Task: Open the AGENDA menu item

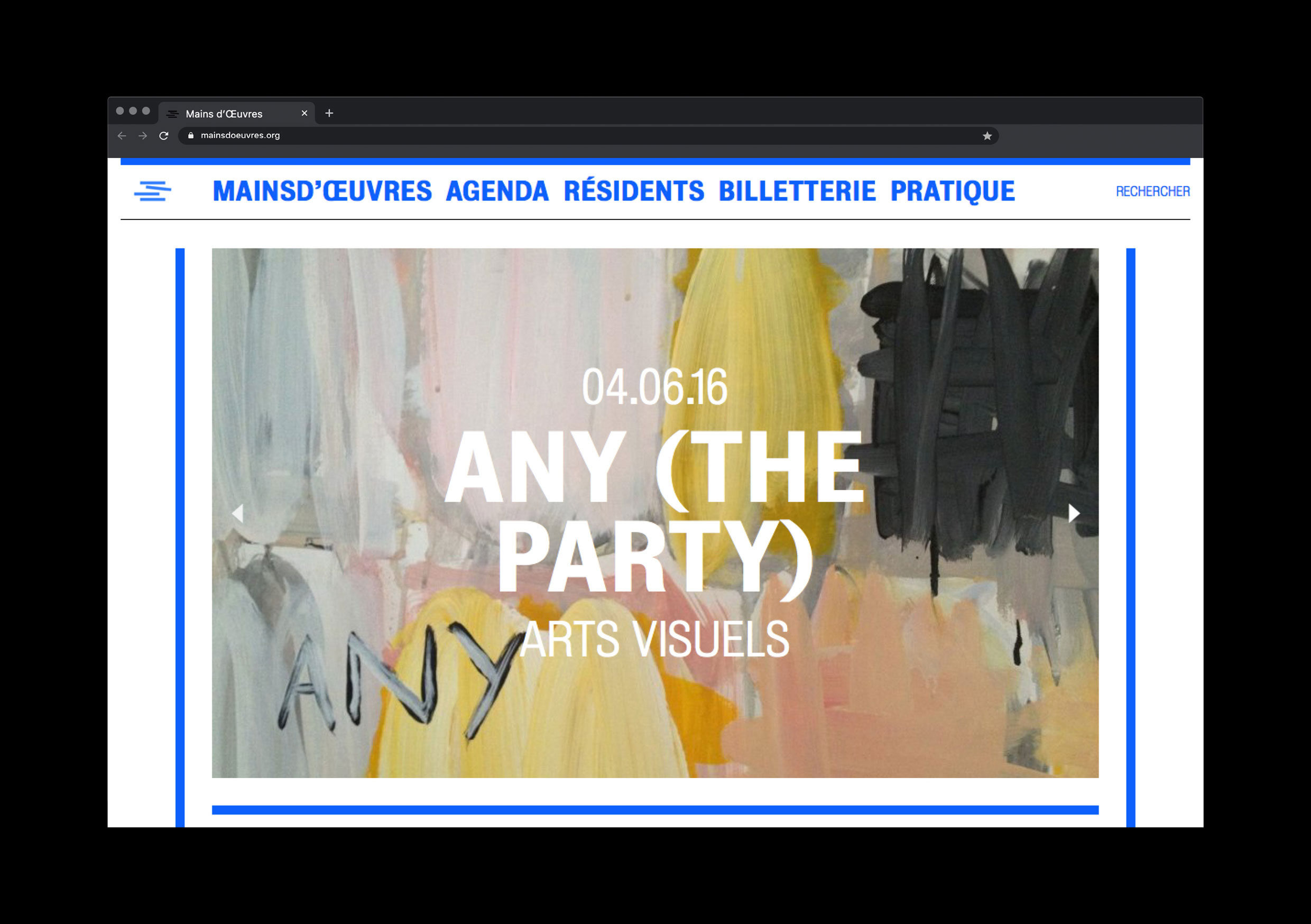Action: click(x=497, y=191)
